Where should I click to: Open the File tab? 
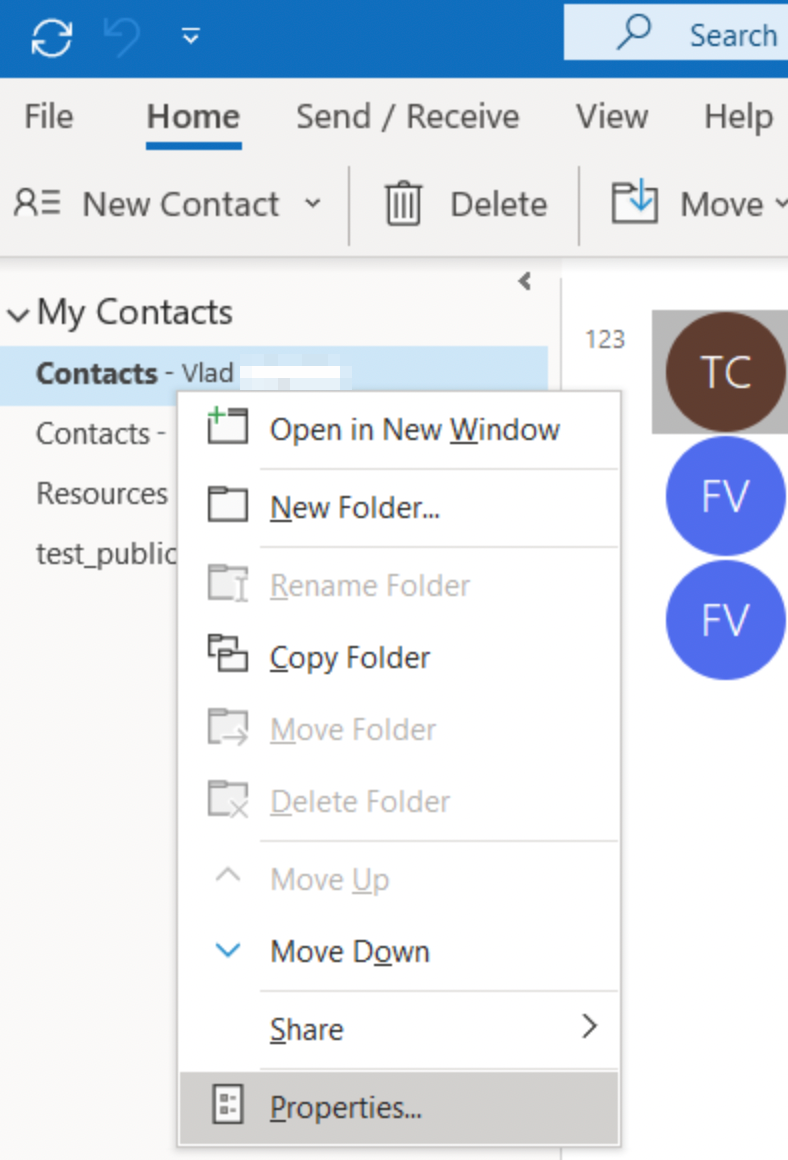pyautogui.click(x=49, y=117)
